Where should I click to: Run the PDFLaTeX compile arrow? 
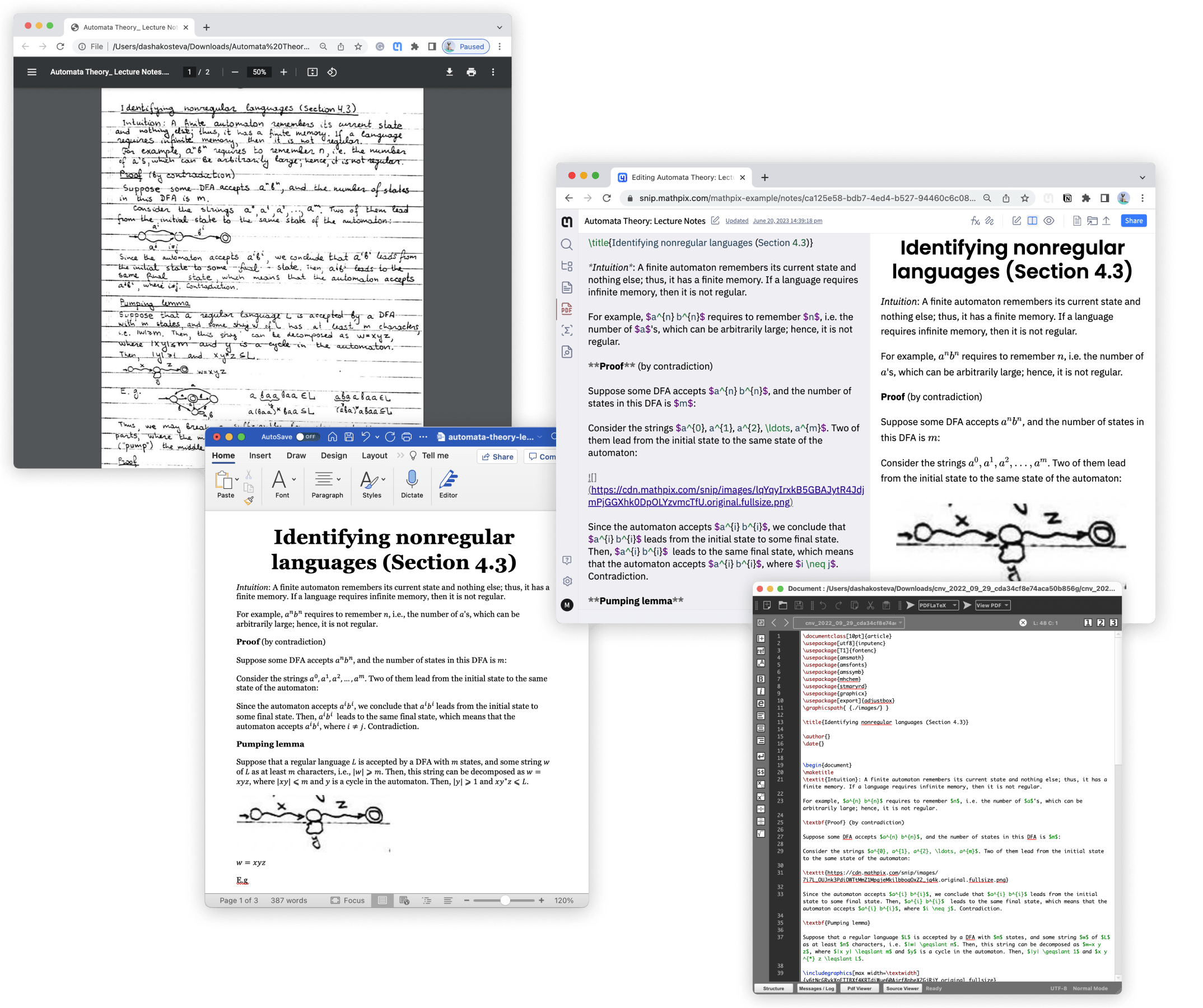tap(910, 605)
